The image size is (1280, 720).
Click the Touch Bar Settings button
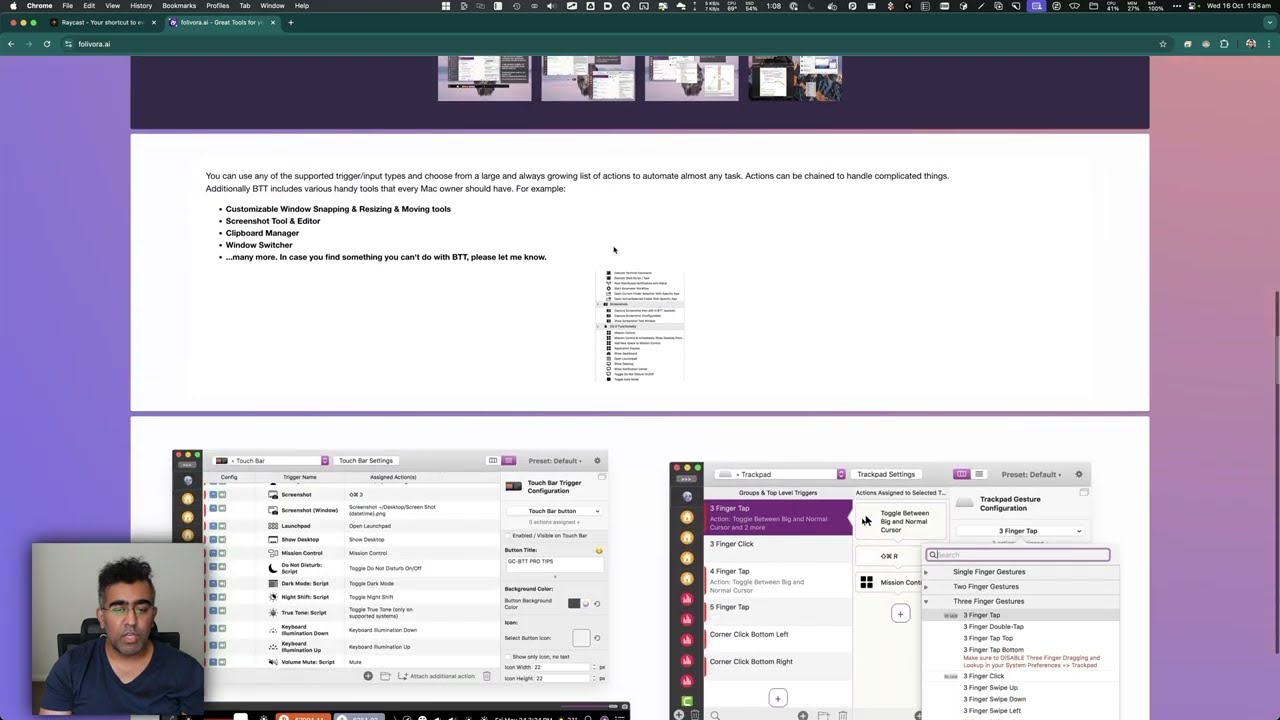[366, 461]
